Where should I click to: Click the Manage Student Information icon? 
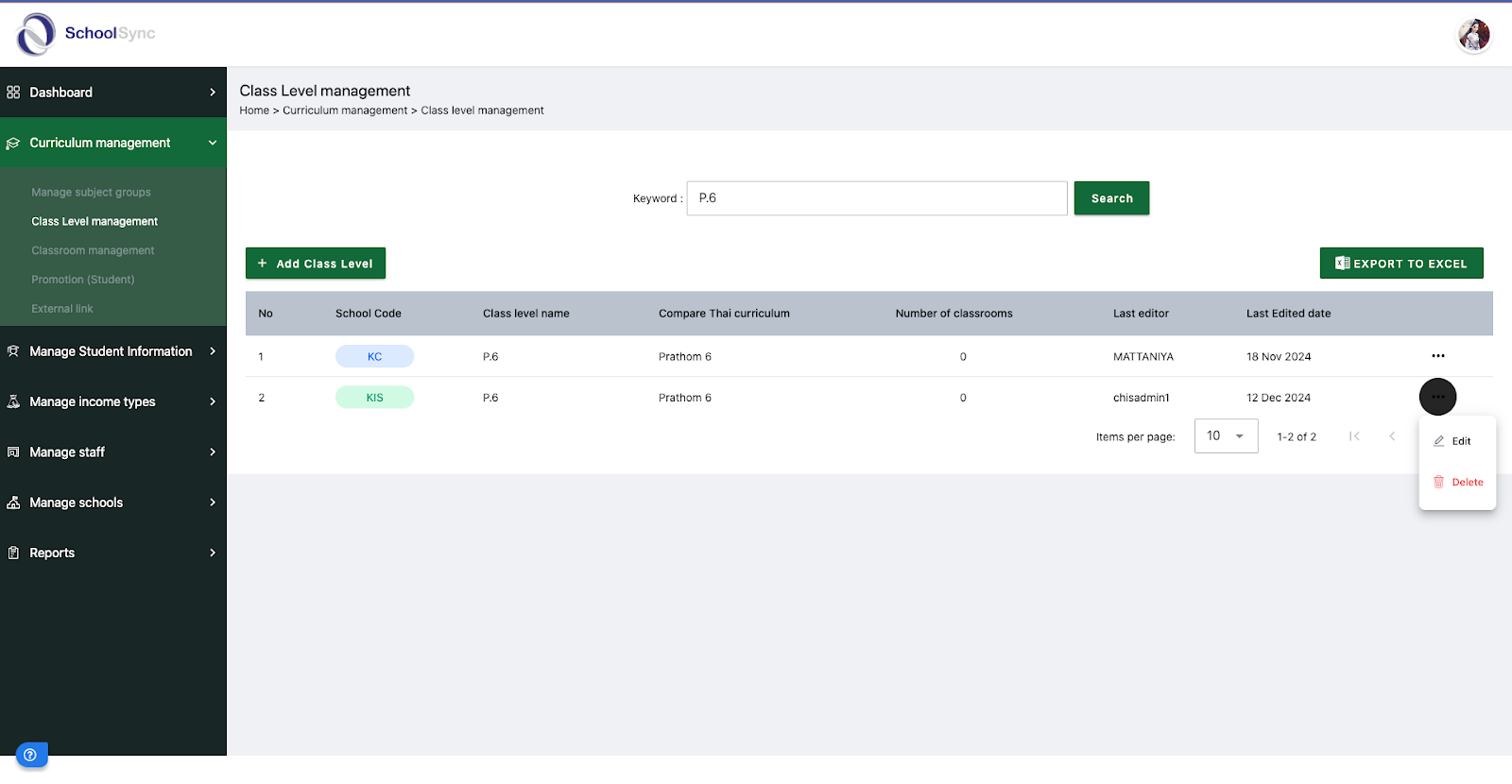click(x=13, y=351)
